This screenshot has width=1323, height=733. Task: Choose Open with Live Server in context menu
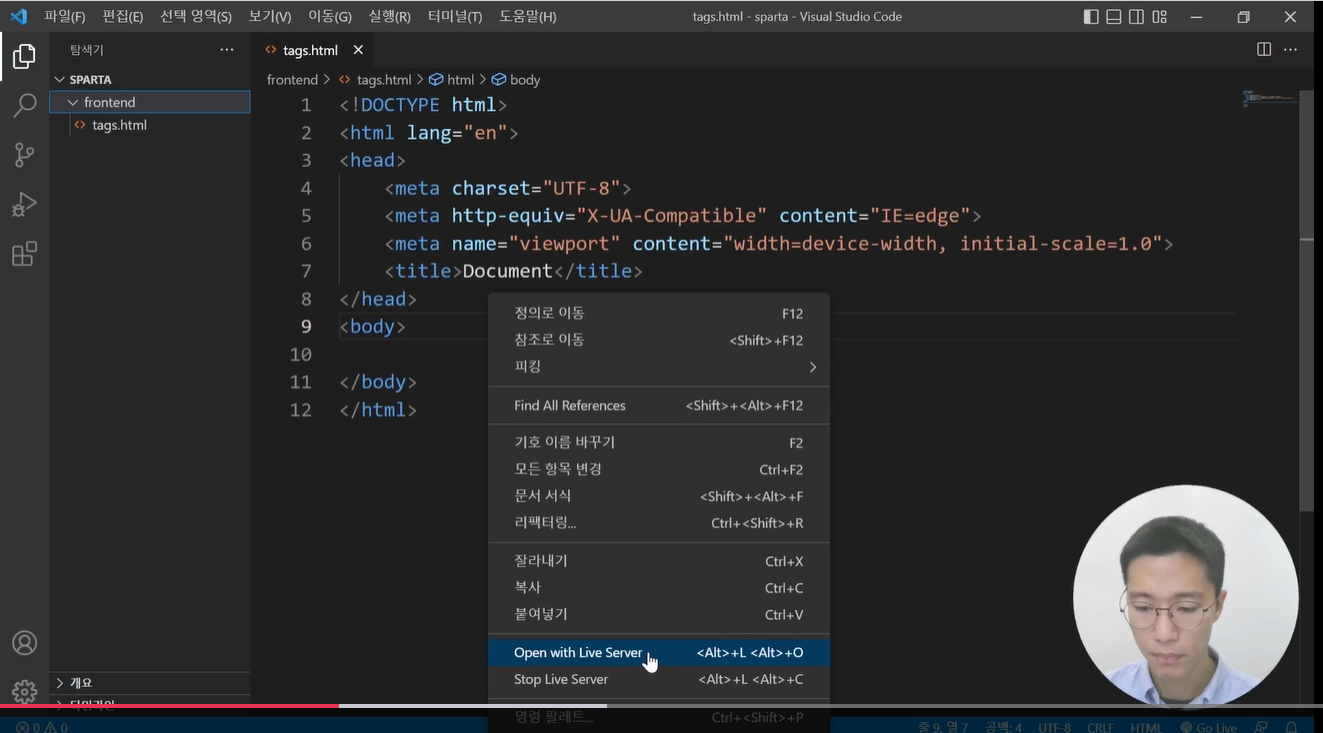(x=659, y=653)
